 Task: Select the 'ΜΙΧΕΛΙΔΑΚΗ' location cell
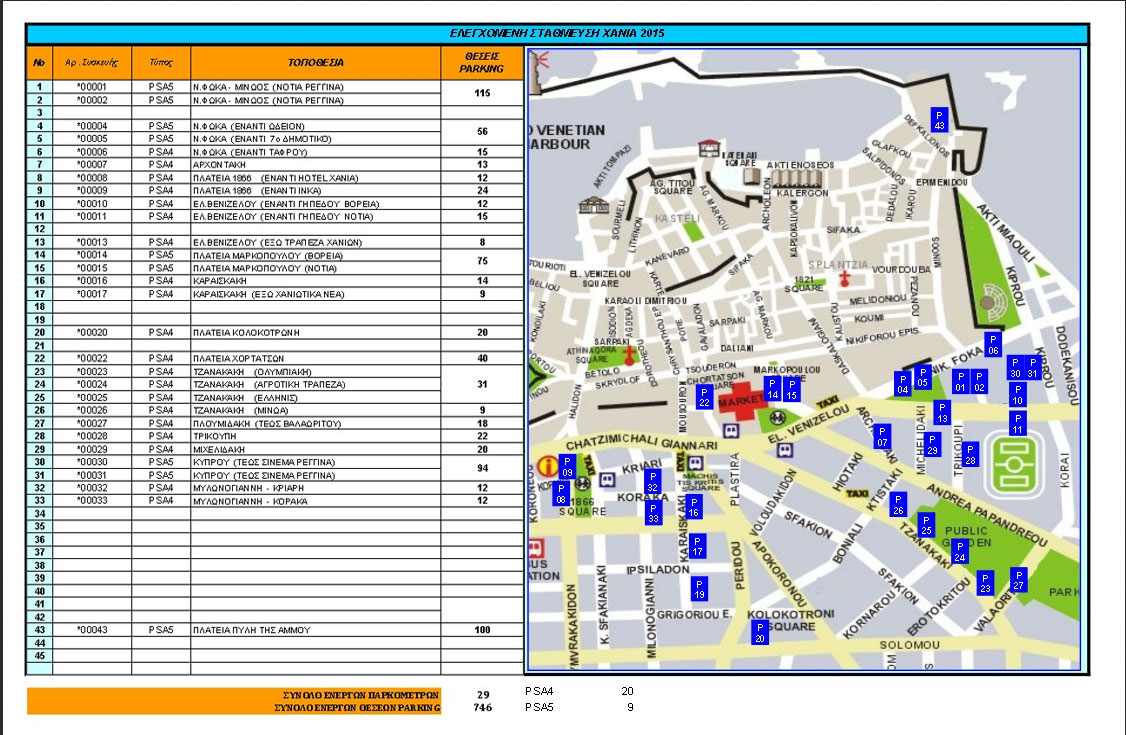[x=315, y=449]
